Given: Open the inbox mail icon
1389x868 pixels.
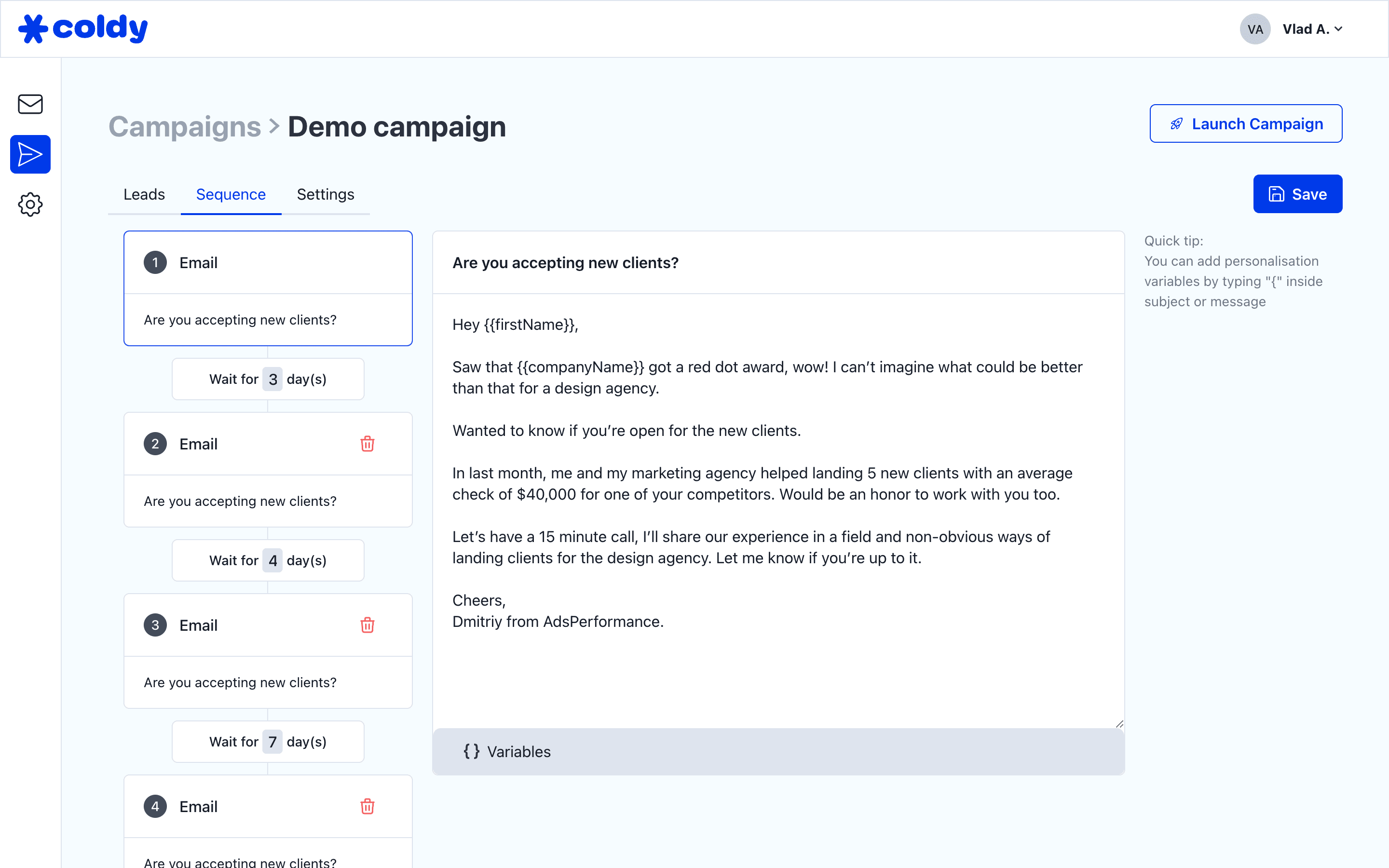Looking at the screenshot, I should 30,104.
